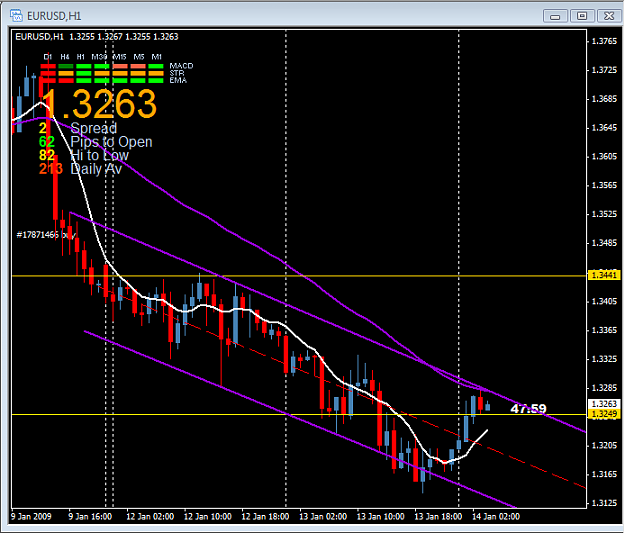Select the large orange 1.3263 price display

pyautogui.click(x=100, y=104)
